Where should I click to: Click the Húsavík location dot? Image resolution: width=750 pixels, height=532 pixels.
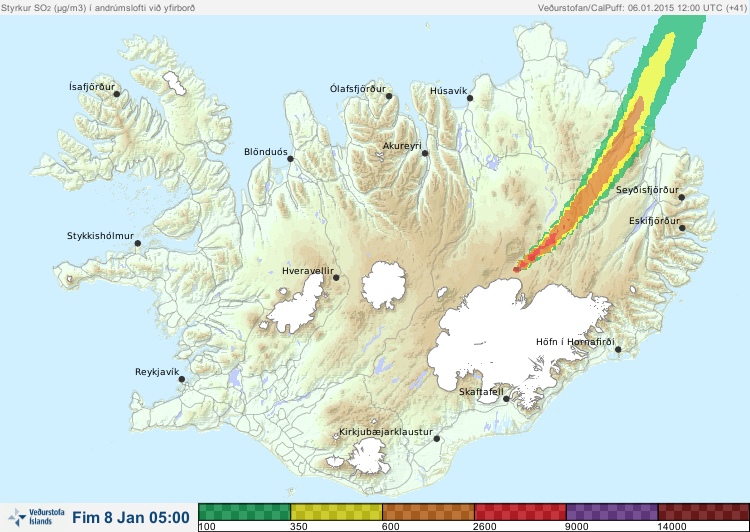point(470,98)
